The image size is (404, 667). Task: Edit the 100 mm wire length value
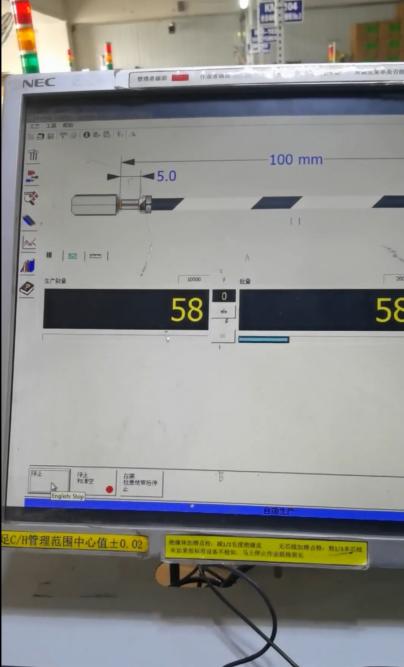point(296,160)
